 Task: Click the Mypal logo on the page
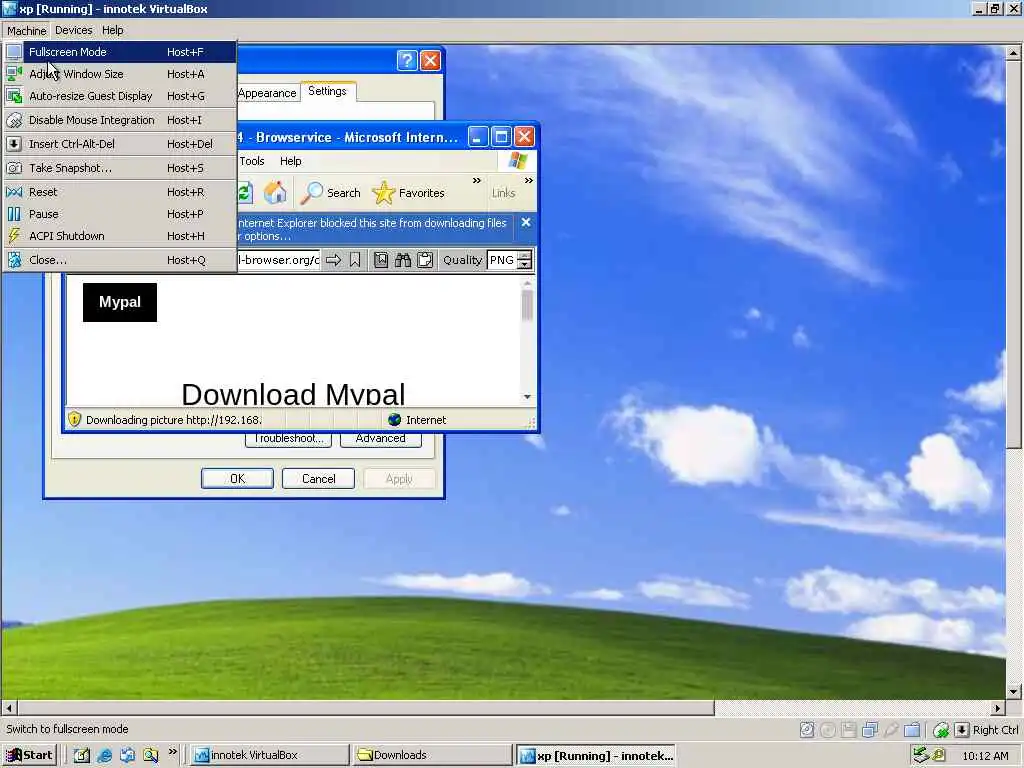pos(120,302)
